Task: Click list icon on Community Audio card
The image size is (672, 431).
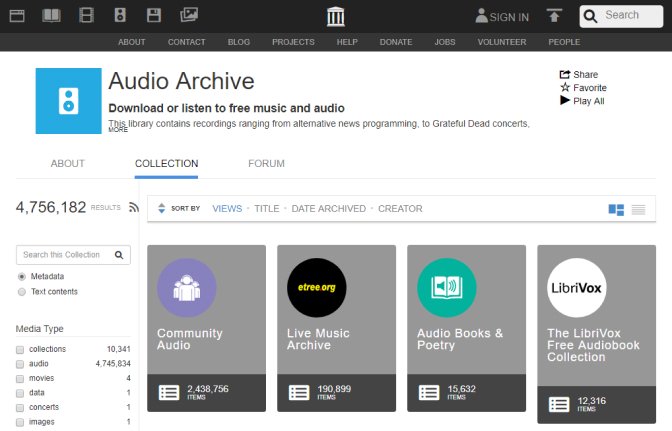Action: coord(169,392)
